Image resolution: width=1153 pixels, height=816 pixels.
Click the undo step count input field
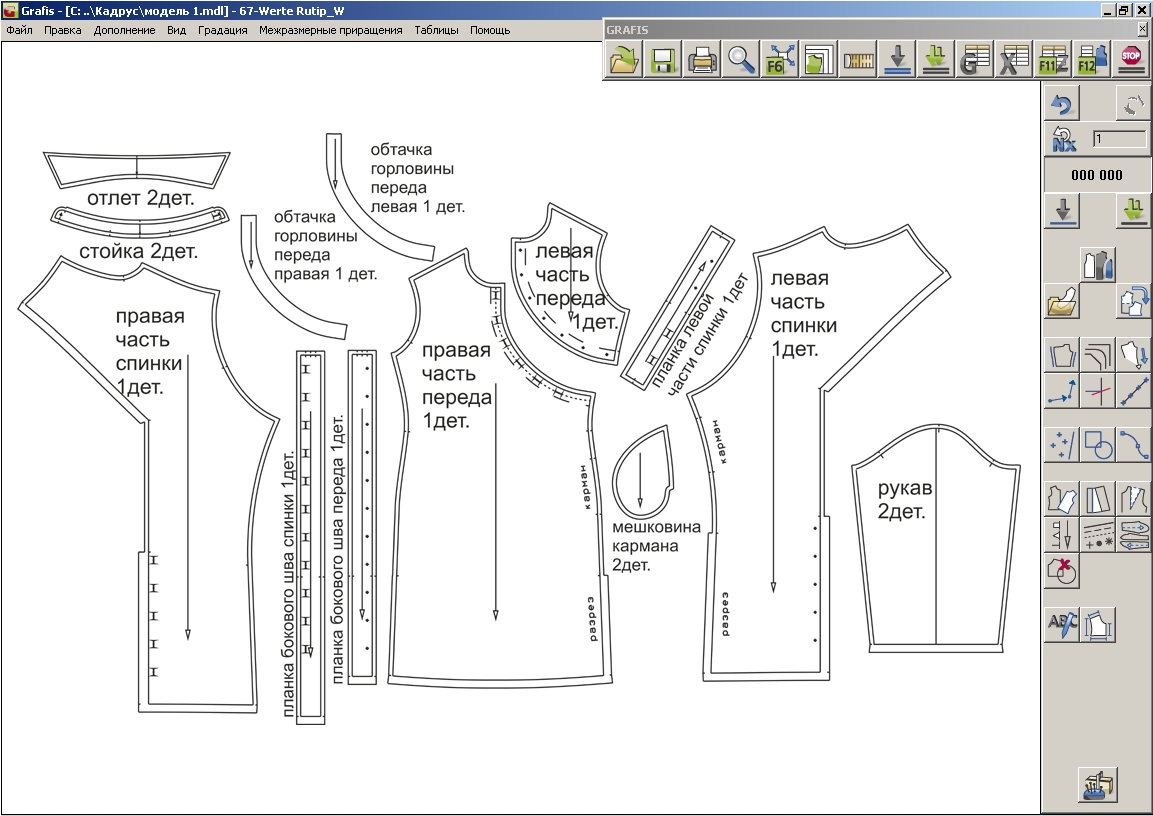coord(1119,139)
